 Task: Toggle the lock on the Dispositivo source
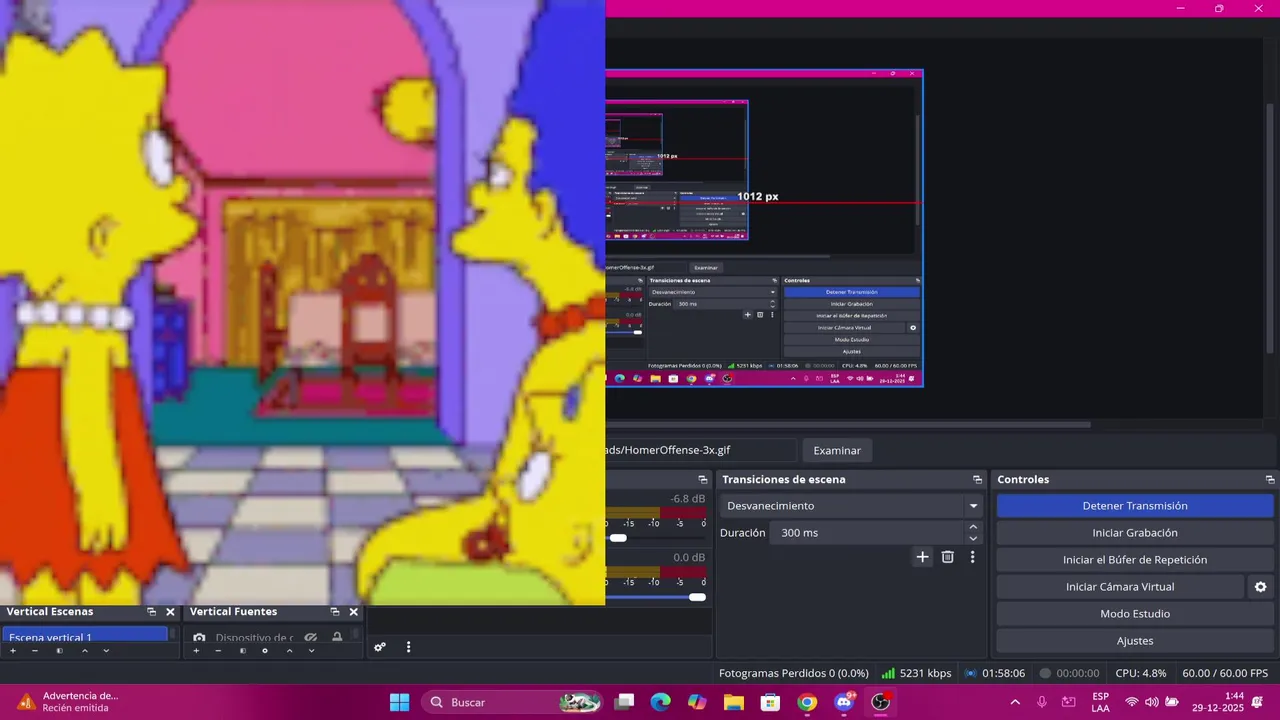pyautogui.click(x=337, y=637)
